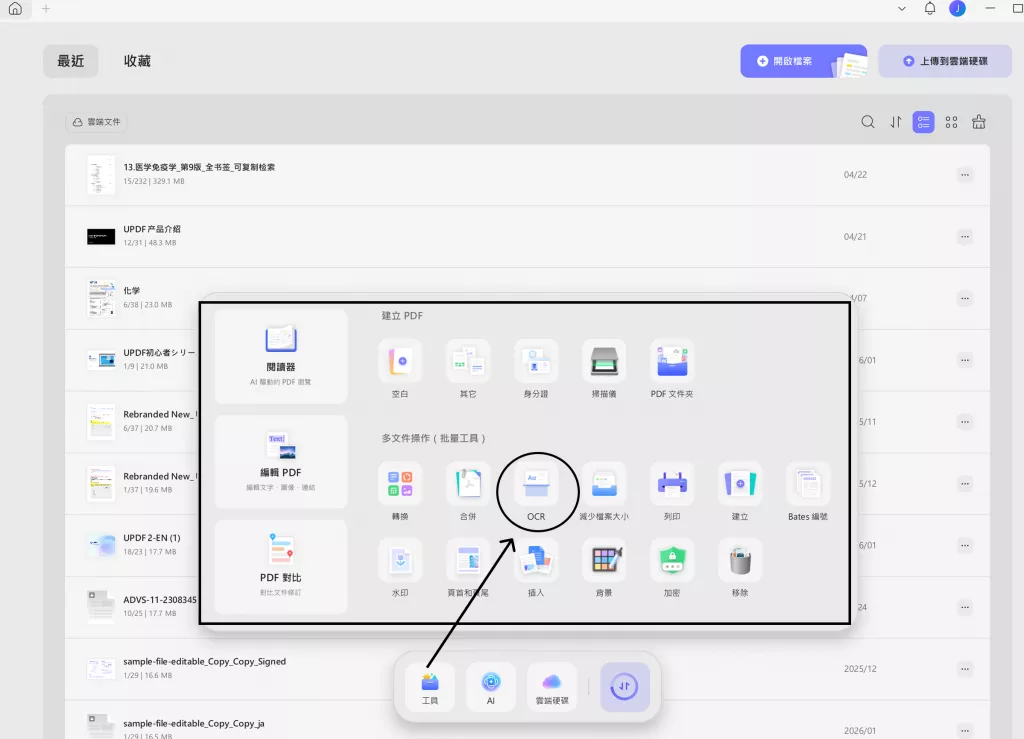Click the 上傳到雲端硬碟 button
This screenshot has width=1024, height=739.
click(x=945, y=61)
